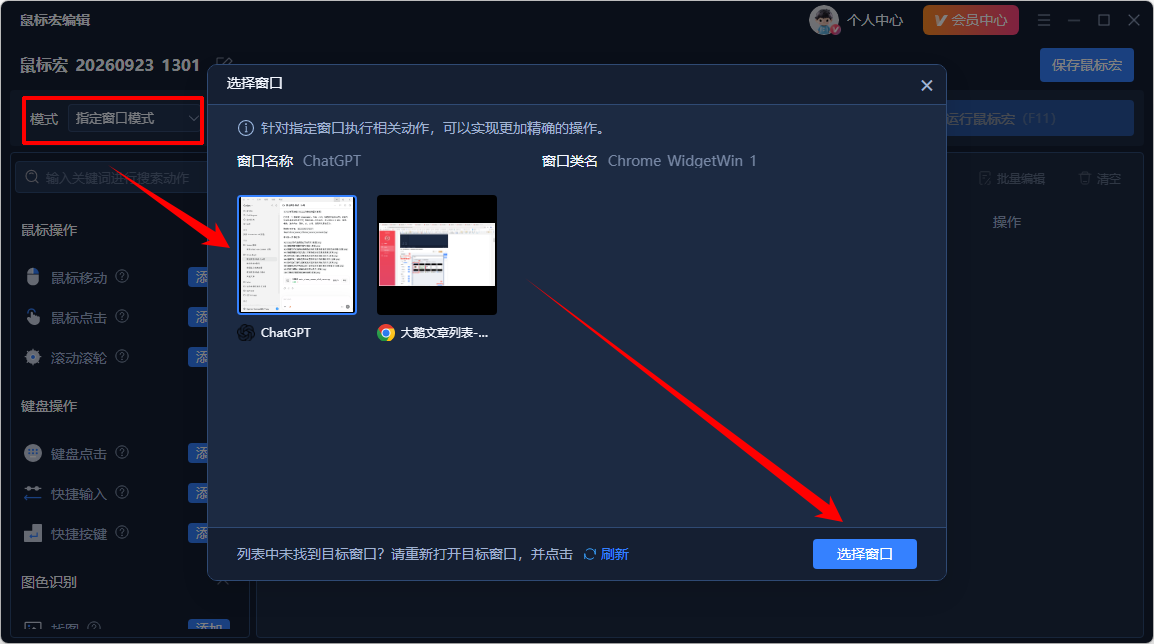Click the 快捷输入 icon

pos(33,493)
